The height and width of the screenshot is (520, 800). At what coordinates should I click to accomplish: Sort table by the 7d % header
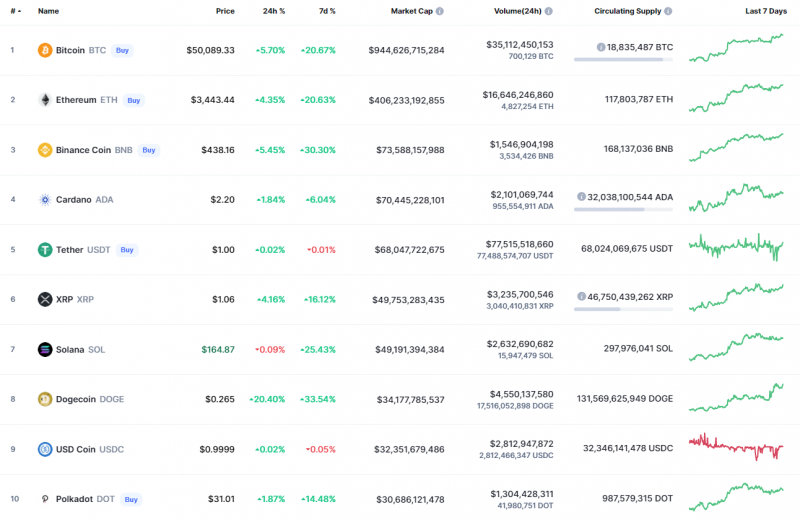[x=327, y=11]
